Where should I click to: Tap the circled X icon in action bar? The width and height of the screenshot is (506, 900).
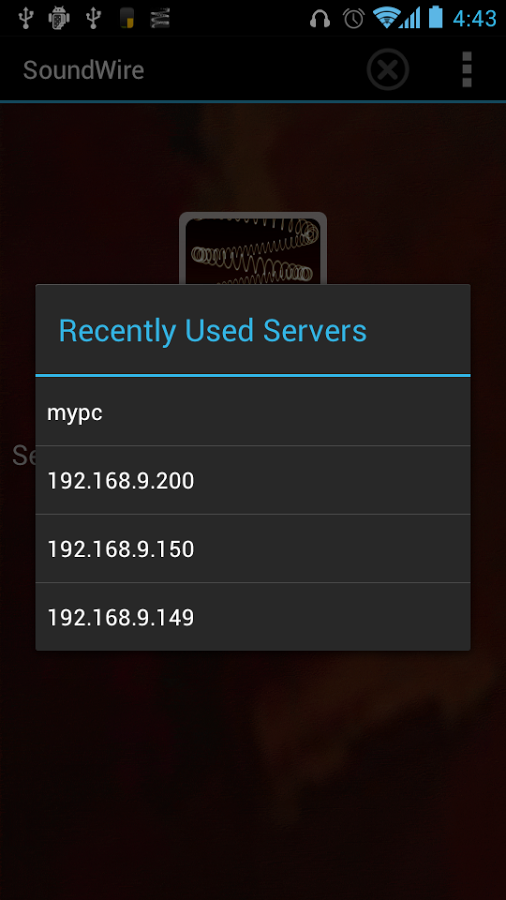(x=388, y=69)
